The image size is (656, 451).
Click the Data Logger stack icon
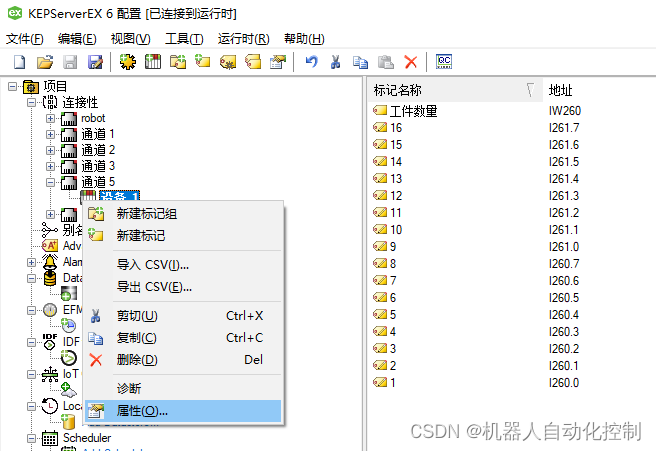50,278
